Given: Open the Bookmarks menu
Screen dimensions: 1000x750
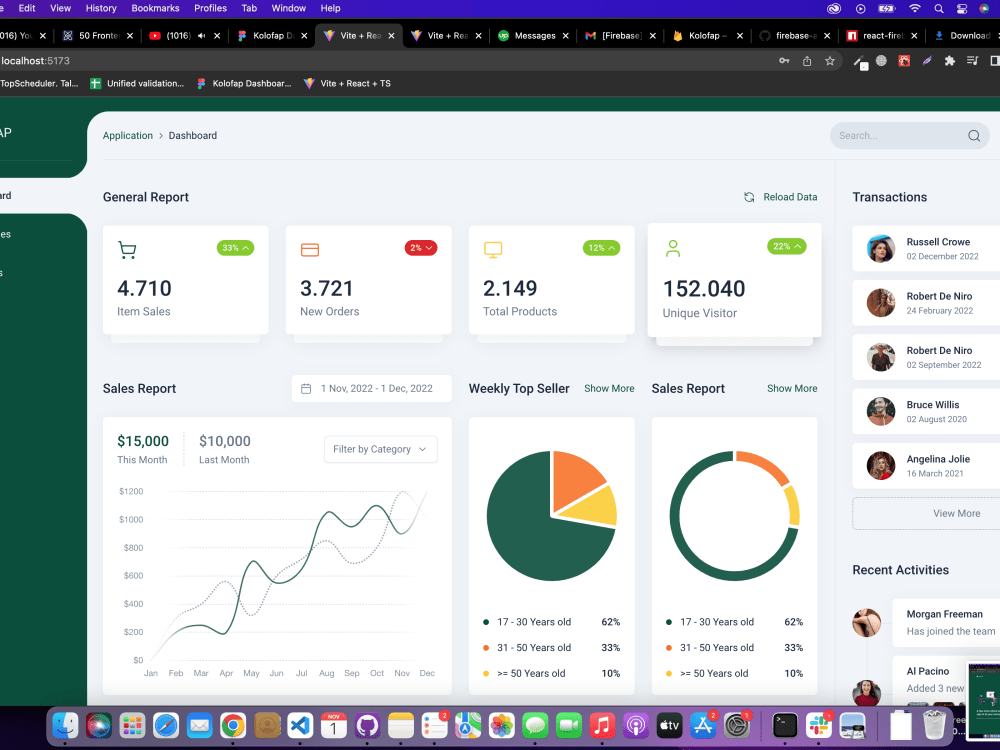Looking at the screenshot, I should 155,8.
